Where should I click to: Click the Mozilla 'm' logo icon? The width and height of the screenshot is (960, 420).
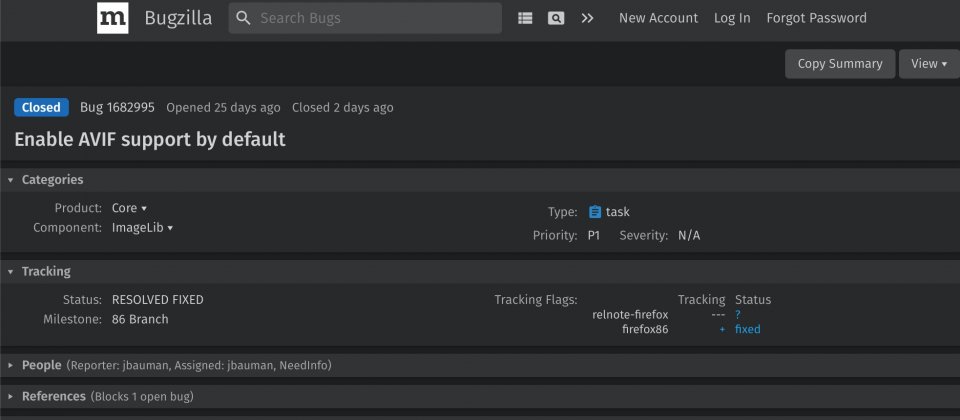[x=113, y=18]
